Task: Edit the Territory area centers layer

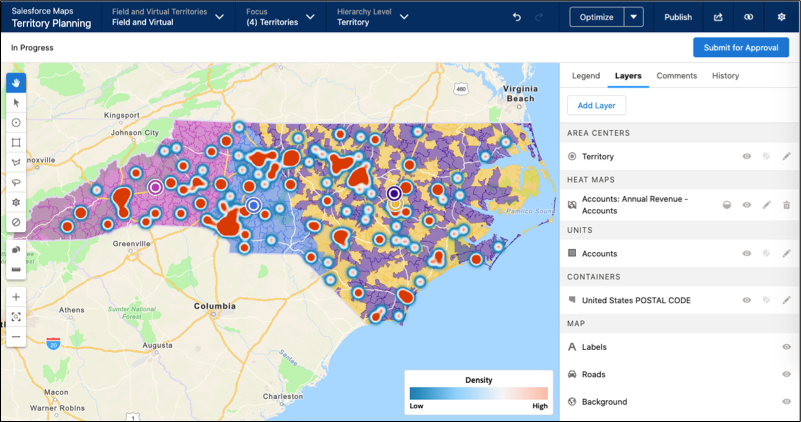Action: point(786,157)
